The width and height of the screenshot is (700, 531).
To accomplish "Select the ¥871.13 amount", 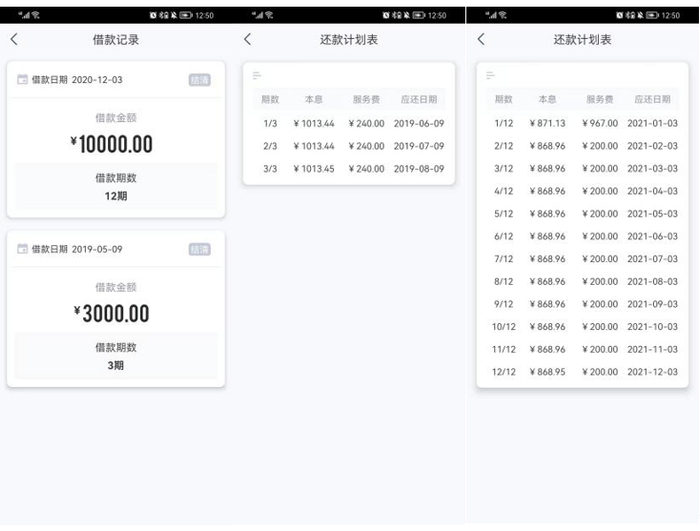I will pyautogui.click(x=547, y=123).
